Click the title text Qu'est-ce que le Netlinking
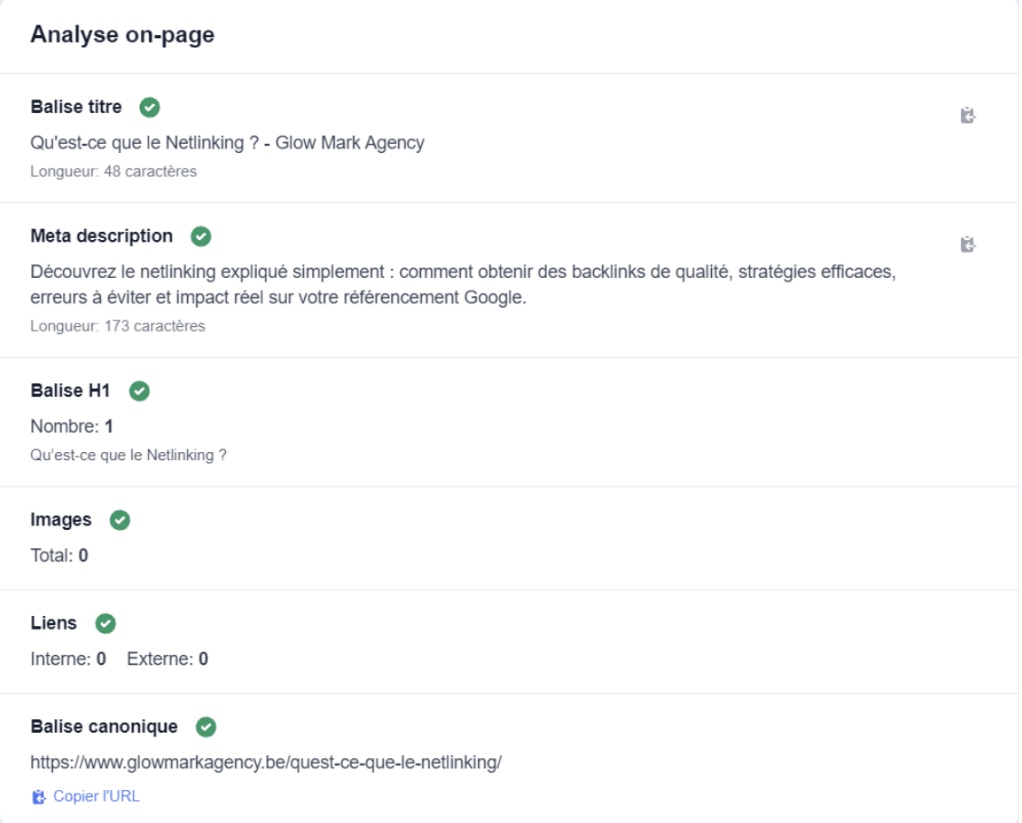The width and height of the screenshot is (1022, 823). (227, 142)
